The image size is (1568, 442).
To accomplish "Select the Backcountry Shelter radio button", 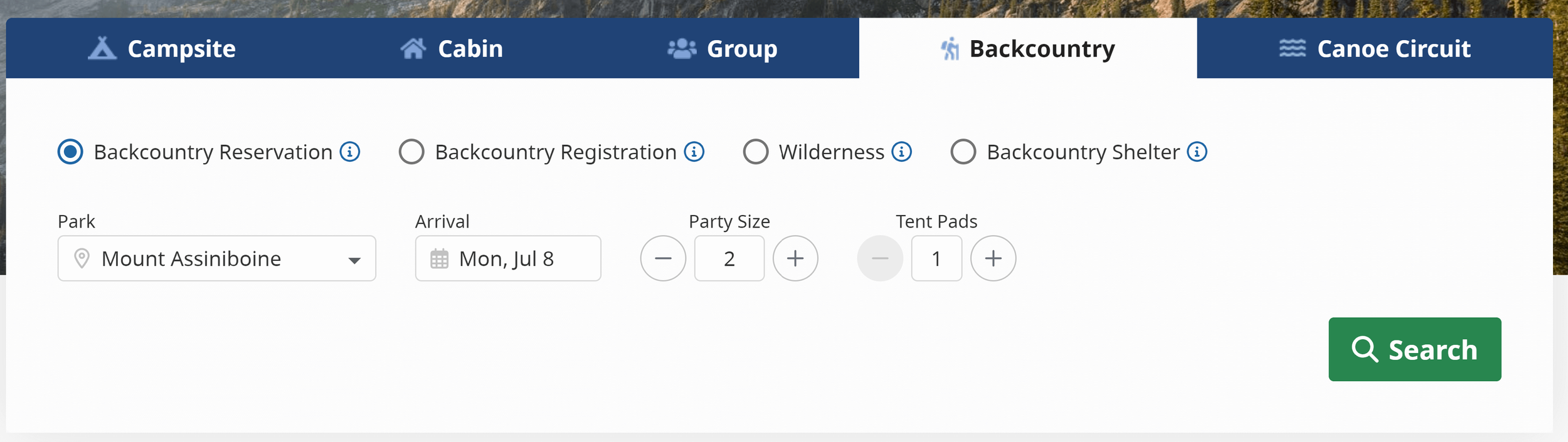I will click(x=963, y=152).
